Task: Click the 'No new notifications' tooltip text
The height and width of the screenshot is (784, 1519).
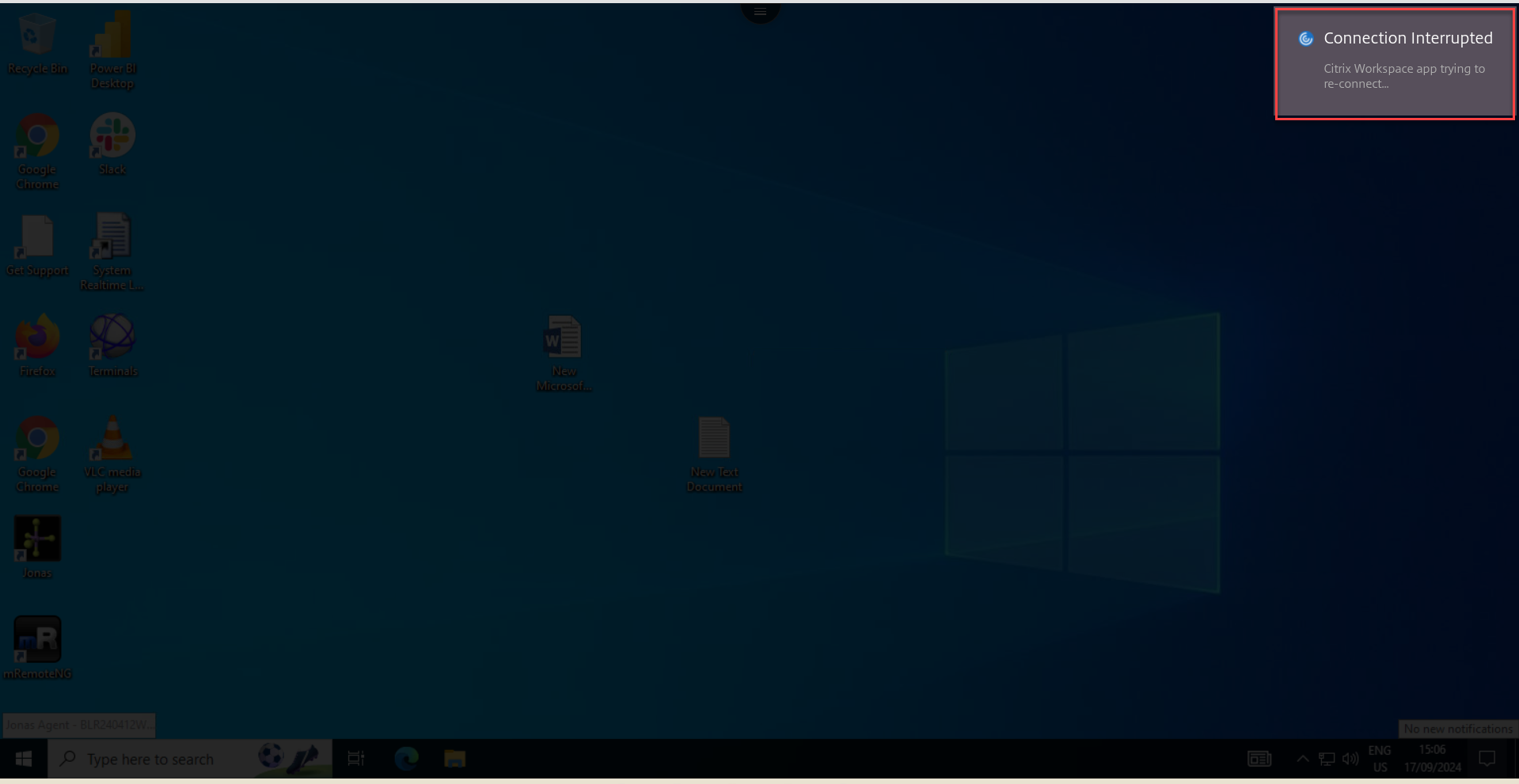Action: click(x=1458, y=729)
